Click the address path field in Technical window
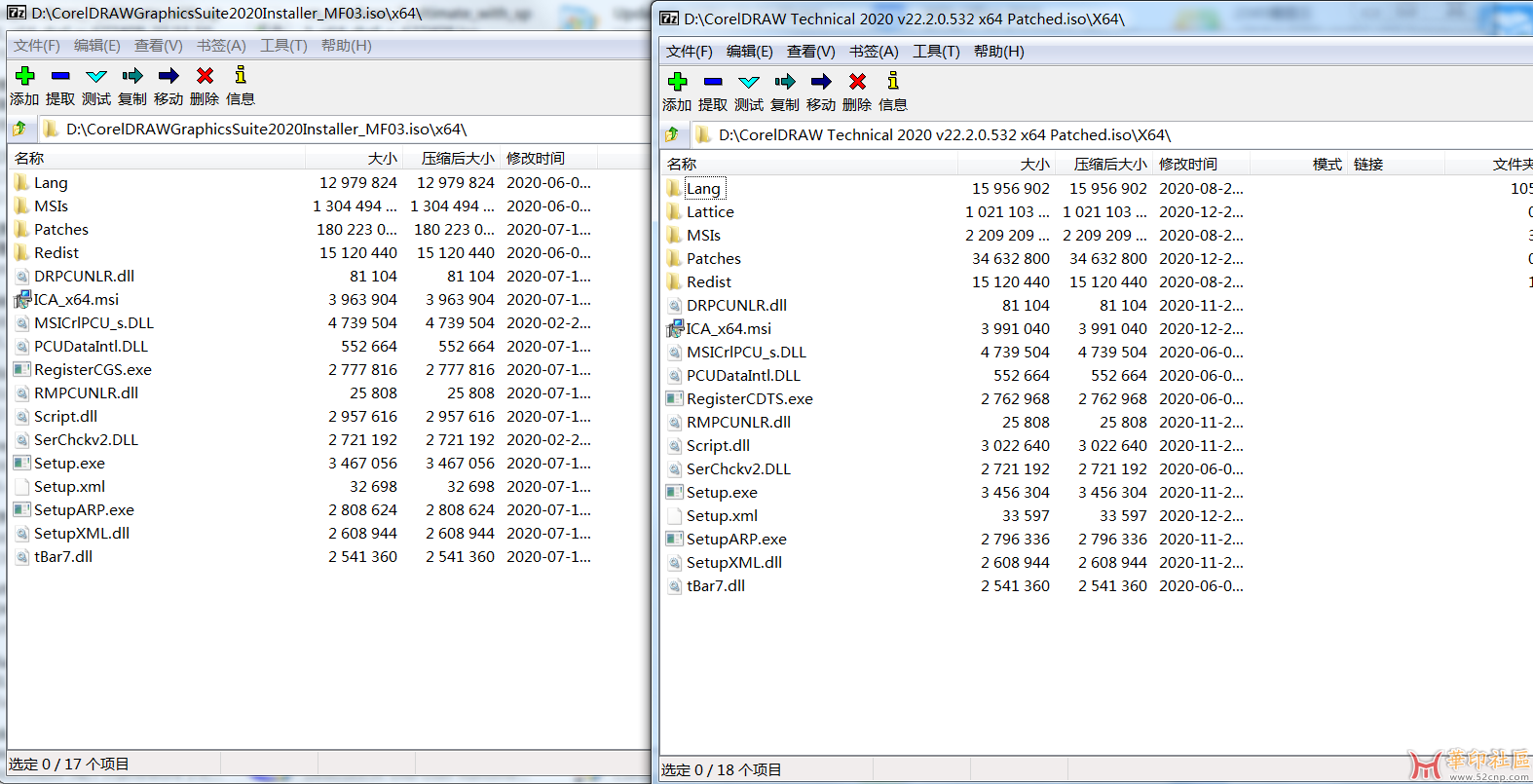The image size is (1533, 784). [1110, 134]
